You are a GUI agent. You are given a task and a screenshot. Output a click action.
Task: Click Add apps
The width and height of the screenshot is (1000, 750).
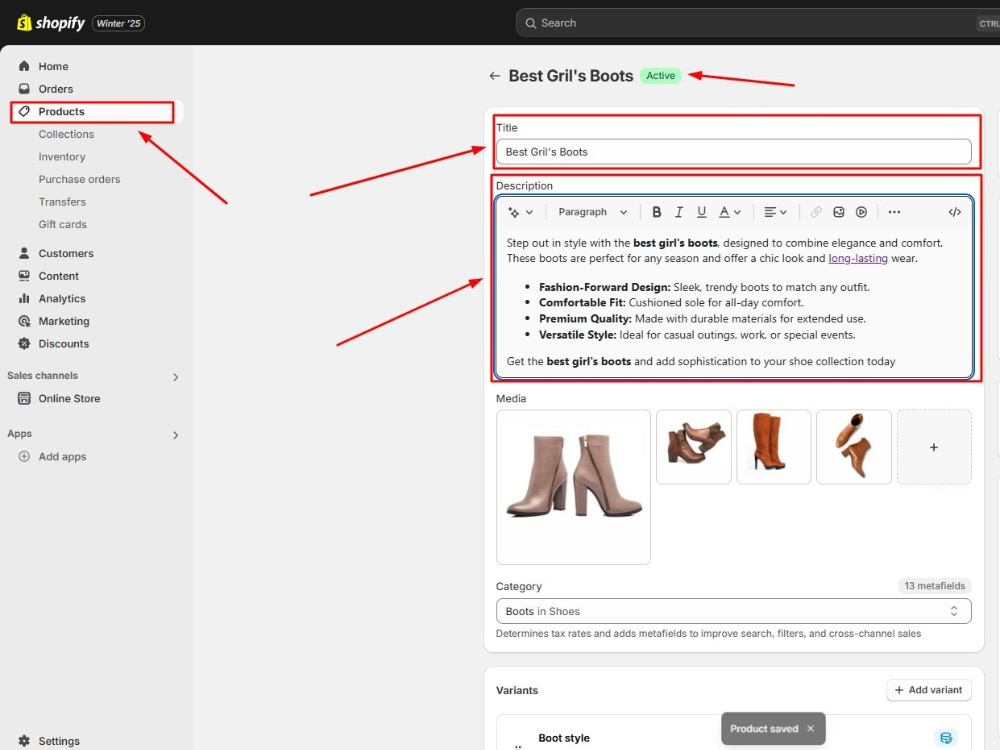click(62, 457)
